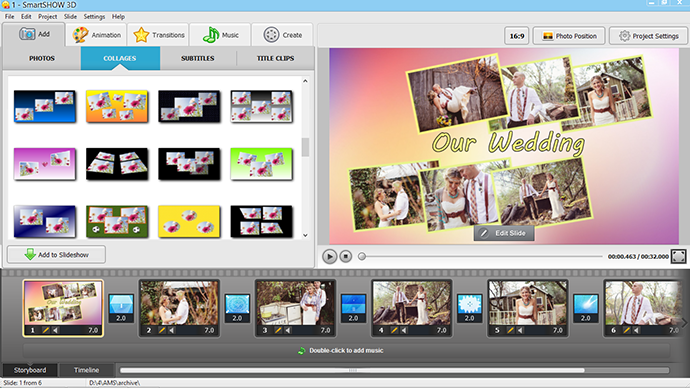
Task: Click collage list scroll up arrow
Action: point(305,81)
